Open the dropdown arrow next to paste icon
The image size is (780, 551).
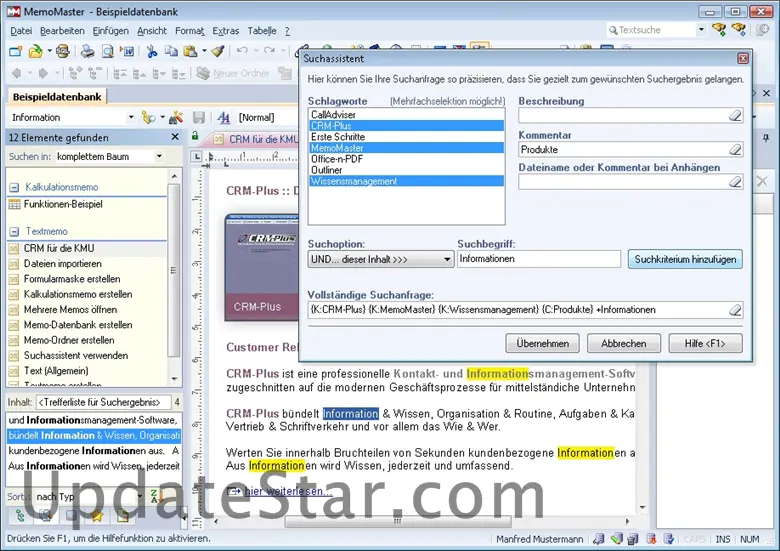(x=204, y=51)
